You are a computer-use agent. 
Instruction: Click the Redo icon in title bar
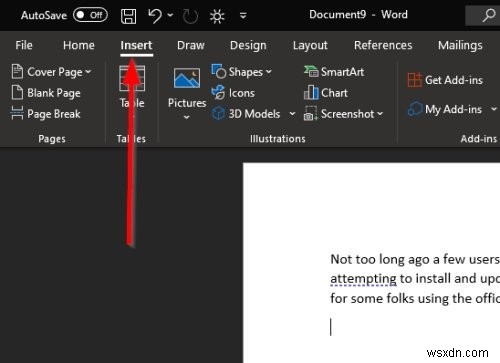[190, 16]
